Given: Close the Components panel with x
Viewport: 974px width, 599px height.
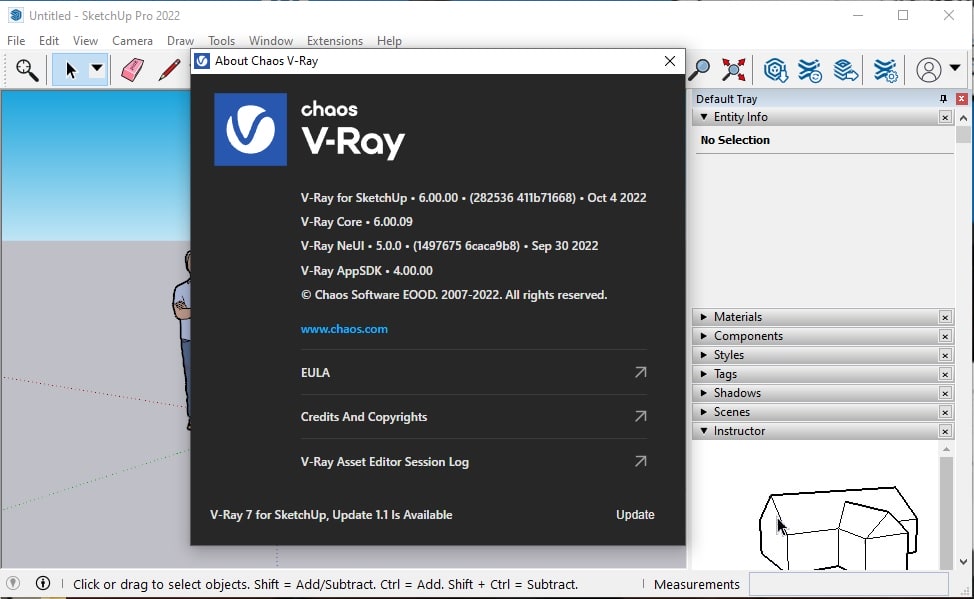Looking at the screenshot, I should point(945,336).
